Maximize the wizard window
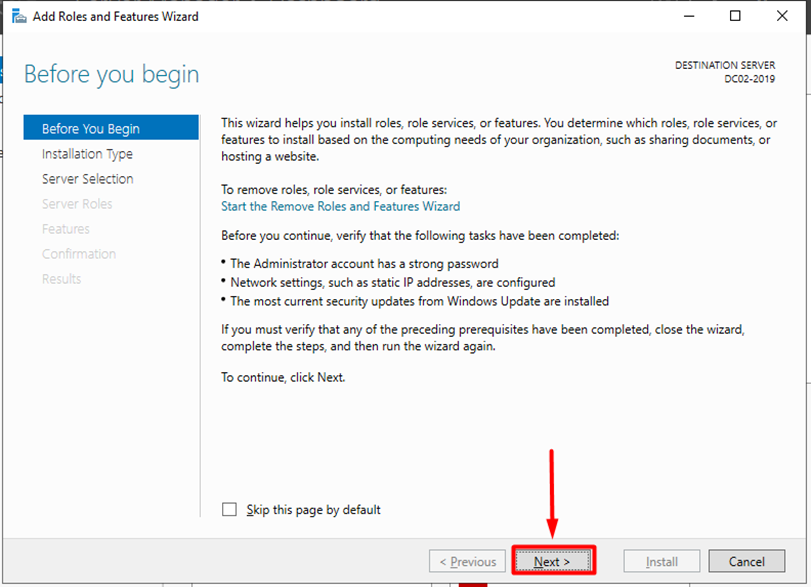 point(735,16)
